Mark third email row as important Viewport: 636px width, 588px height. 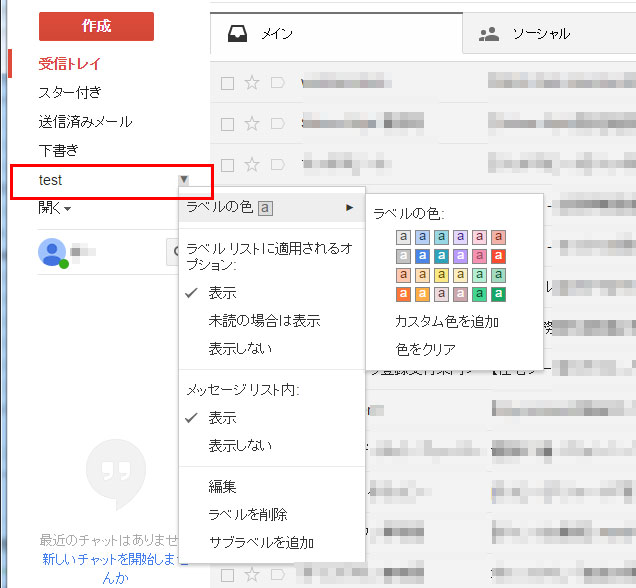click(278, 165)
